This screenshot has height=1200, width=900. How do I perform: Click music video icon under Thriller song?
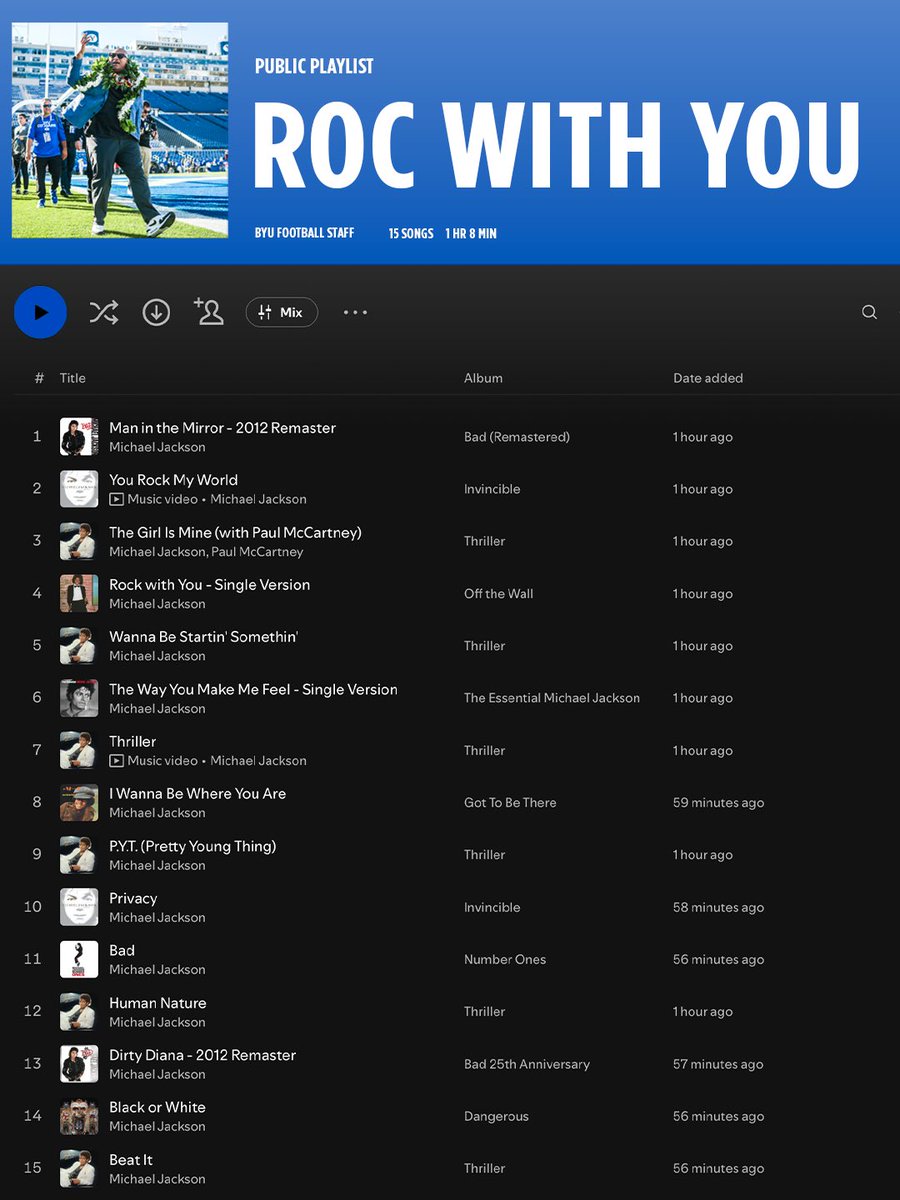116,760
